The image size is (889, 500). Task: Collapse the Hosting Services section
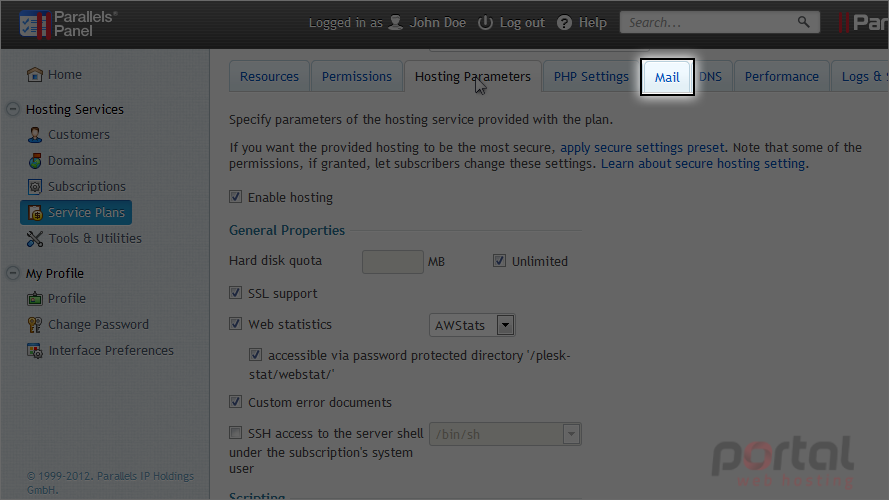[12, 109]
